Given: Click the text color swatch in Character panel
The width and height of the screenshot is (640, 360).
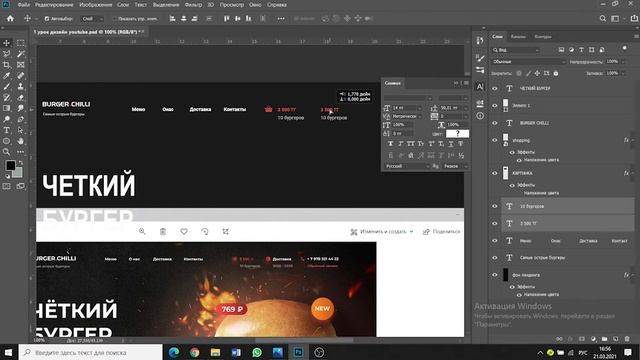Looking at the screenshot, I should pyautogui.click(x=457, y=133).
